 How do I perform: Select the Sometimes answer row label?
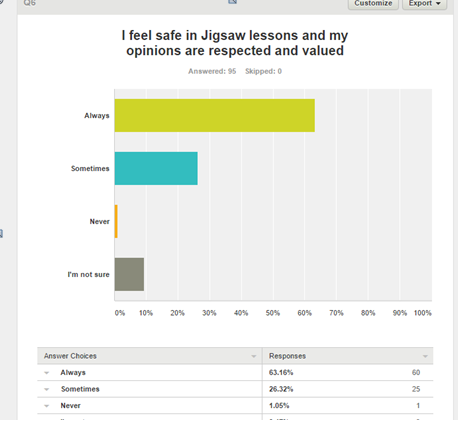[80, 389]
